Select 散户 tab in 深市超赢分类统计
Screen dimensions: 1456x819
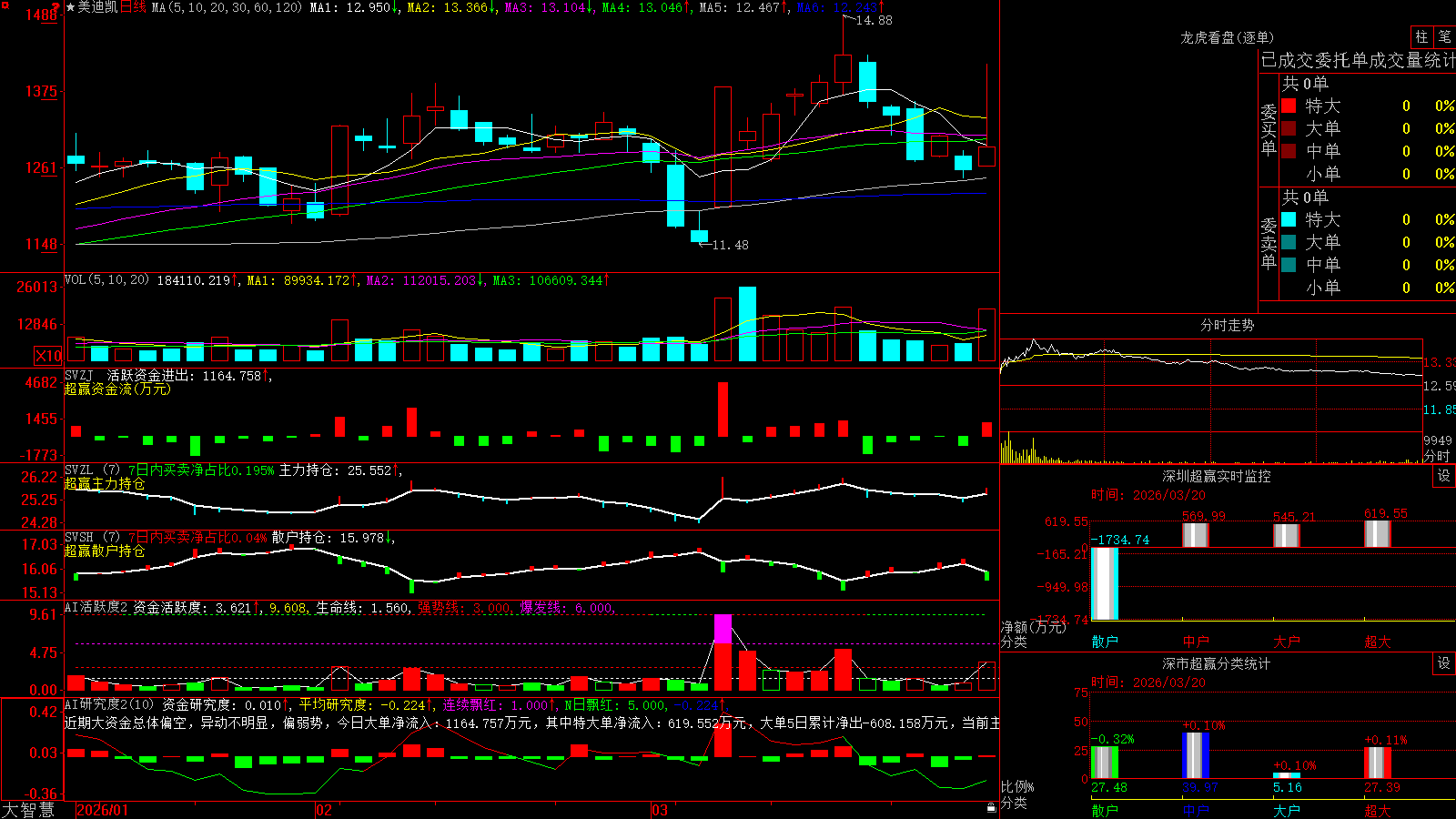(1105, 811)
